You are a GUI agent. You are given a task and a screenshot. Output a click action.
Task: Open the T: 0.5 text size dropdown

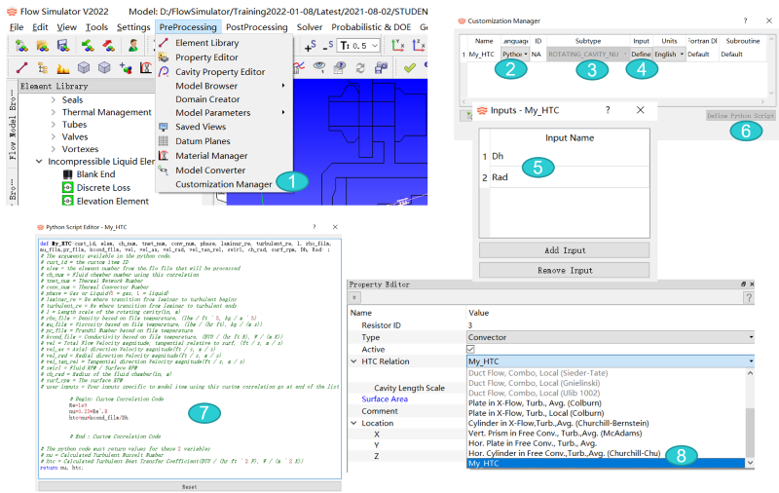(x=359, y=46)
